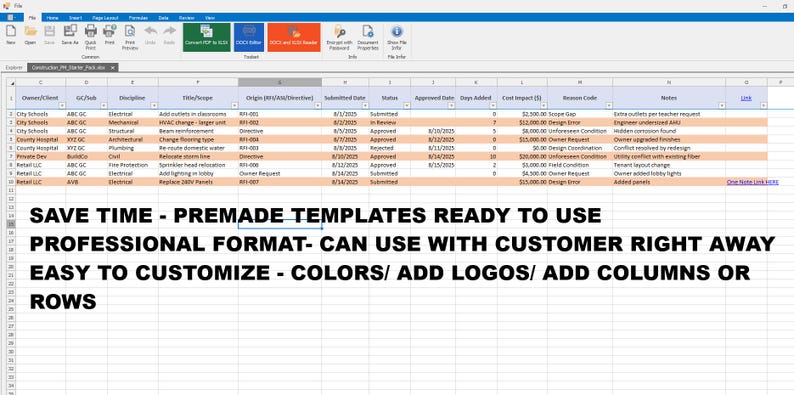Open Print Preview
794x395 pixels.
click(130, 36)
